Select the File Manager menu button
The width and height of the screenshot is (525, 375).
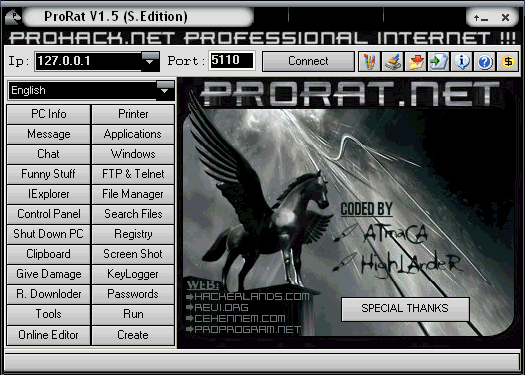[x=133, y=194]
